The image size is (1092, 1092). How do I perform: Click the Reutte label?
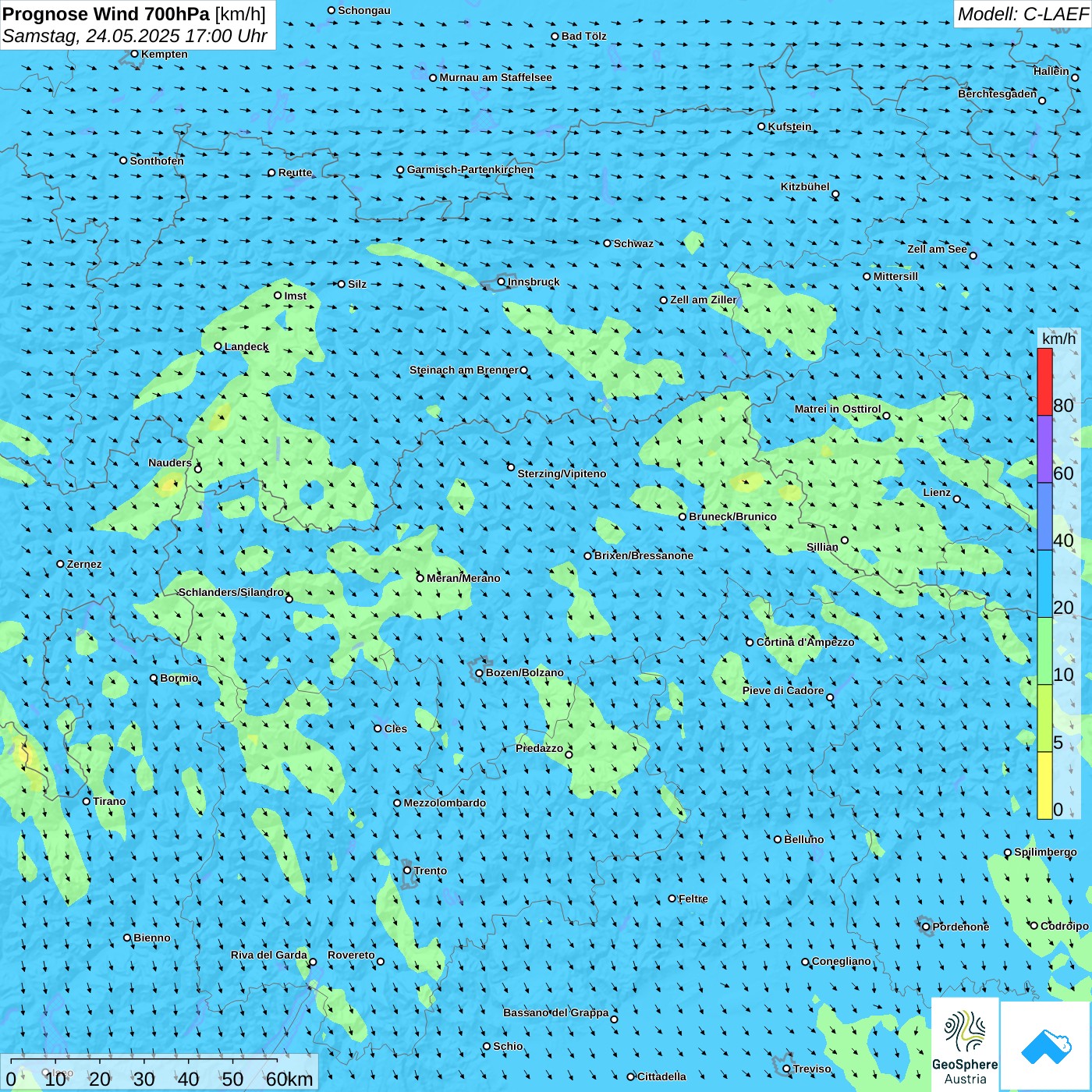tap(296, 172)
